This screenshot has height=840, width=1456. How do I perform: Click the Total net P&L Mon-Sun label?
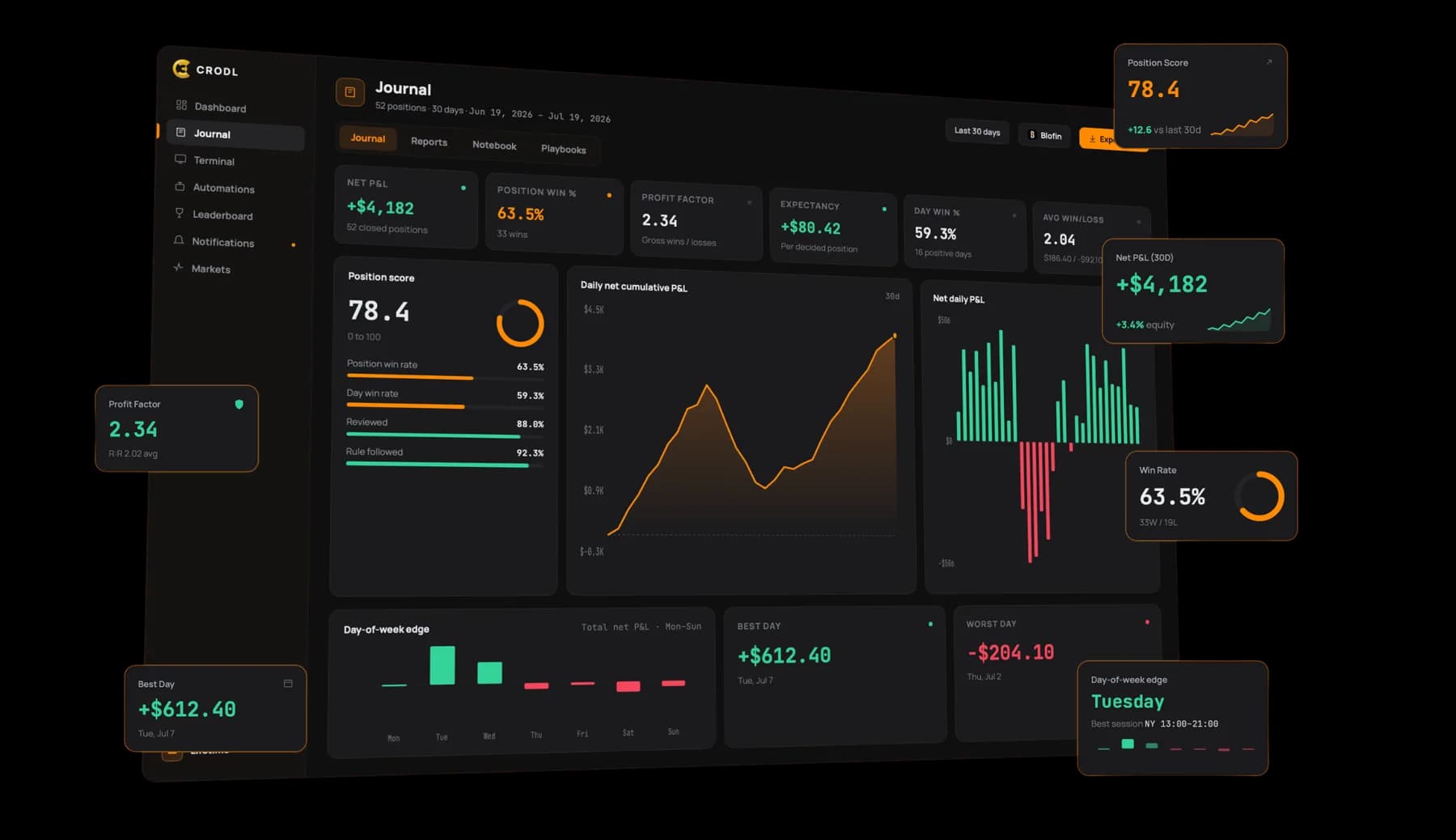pos(641,626)
